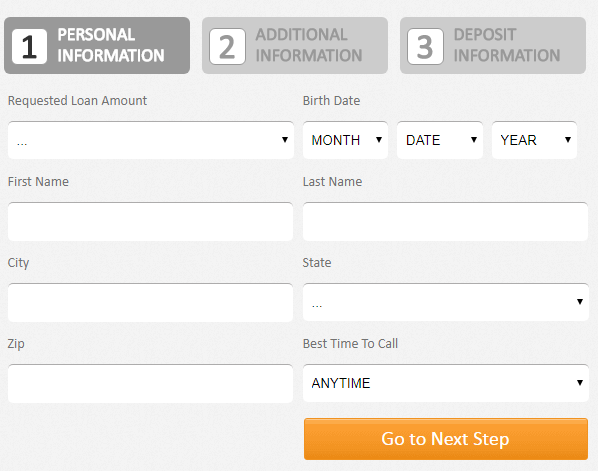The height and width of the screenshot is (471, 598).
Task: Click into the Zip text field
Action: (150, 384)
